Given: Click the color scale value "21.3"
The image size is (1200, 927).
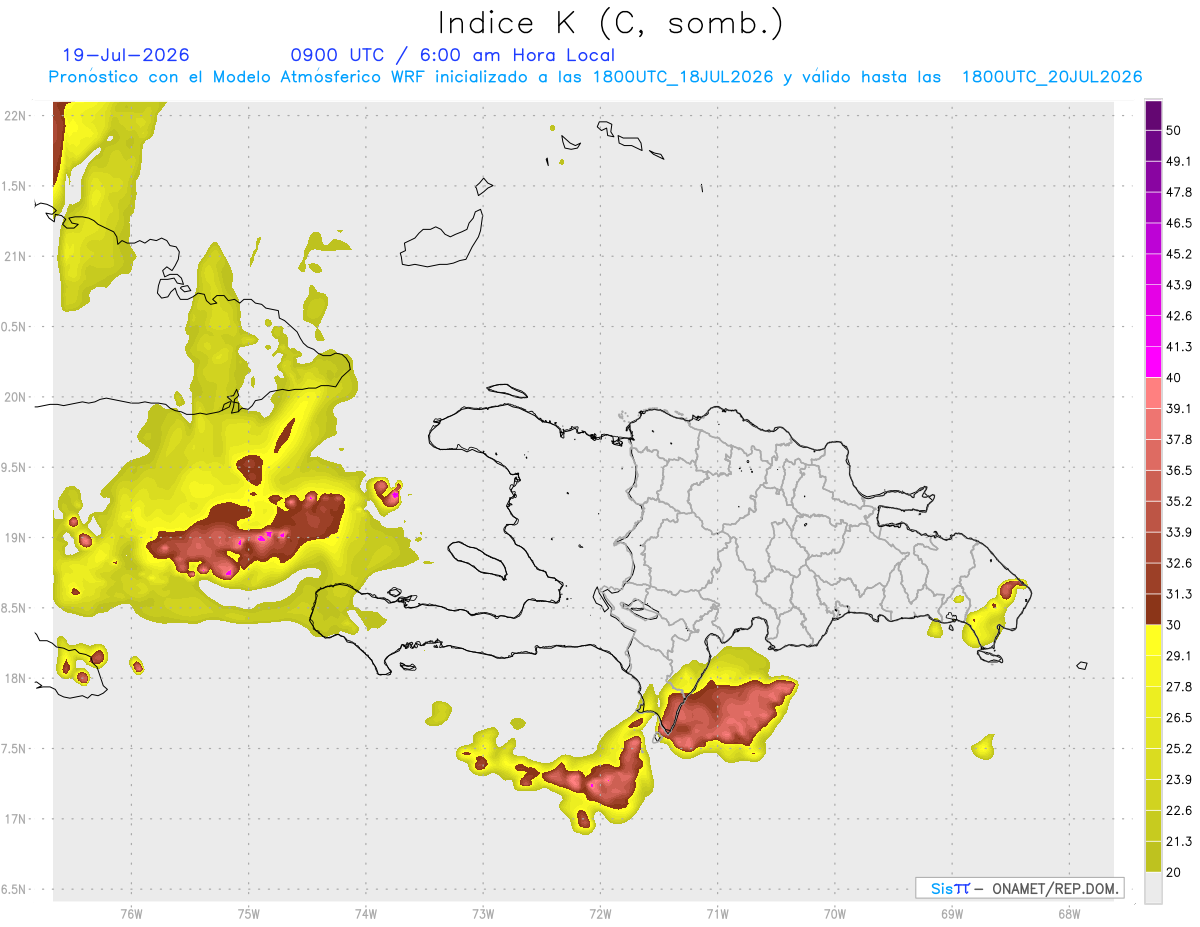Looking at the screenshot, I should click(1179, 841).
